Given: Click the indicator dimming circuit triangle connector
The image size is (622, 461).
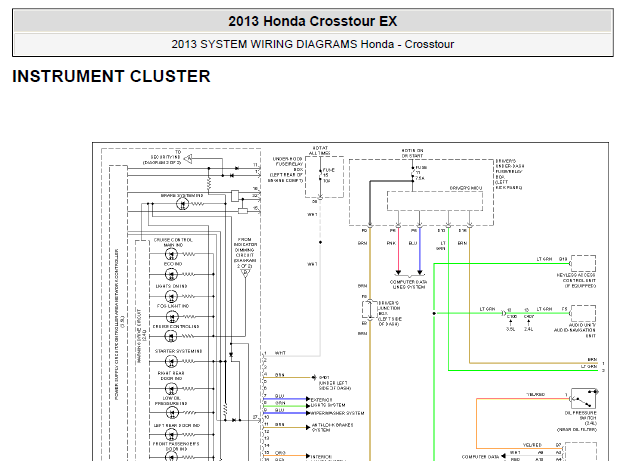Looking at the screenshot, I should point(246,273).
